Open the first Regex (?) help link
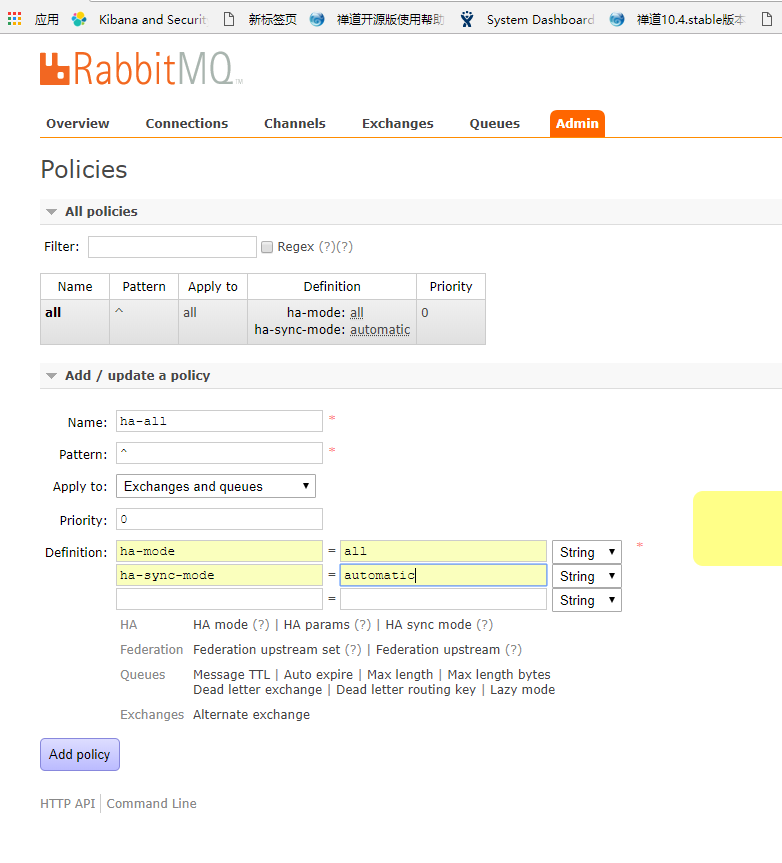The height and width of the screenshot is (863, 782). pyautogui.click(x=327, y=247)
